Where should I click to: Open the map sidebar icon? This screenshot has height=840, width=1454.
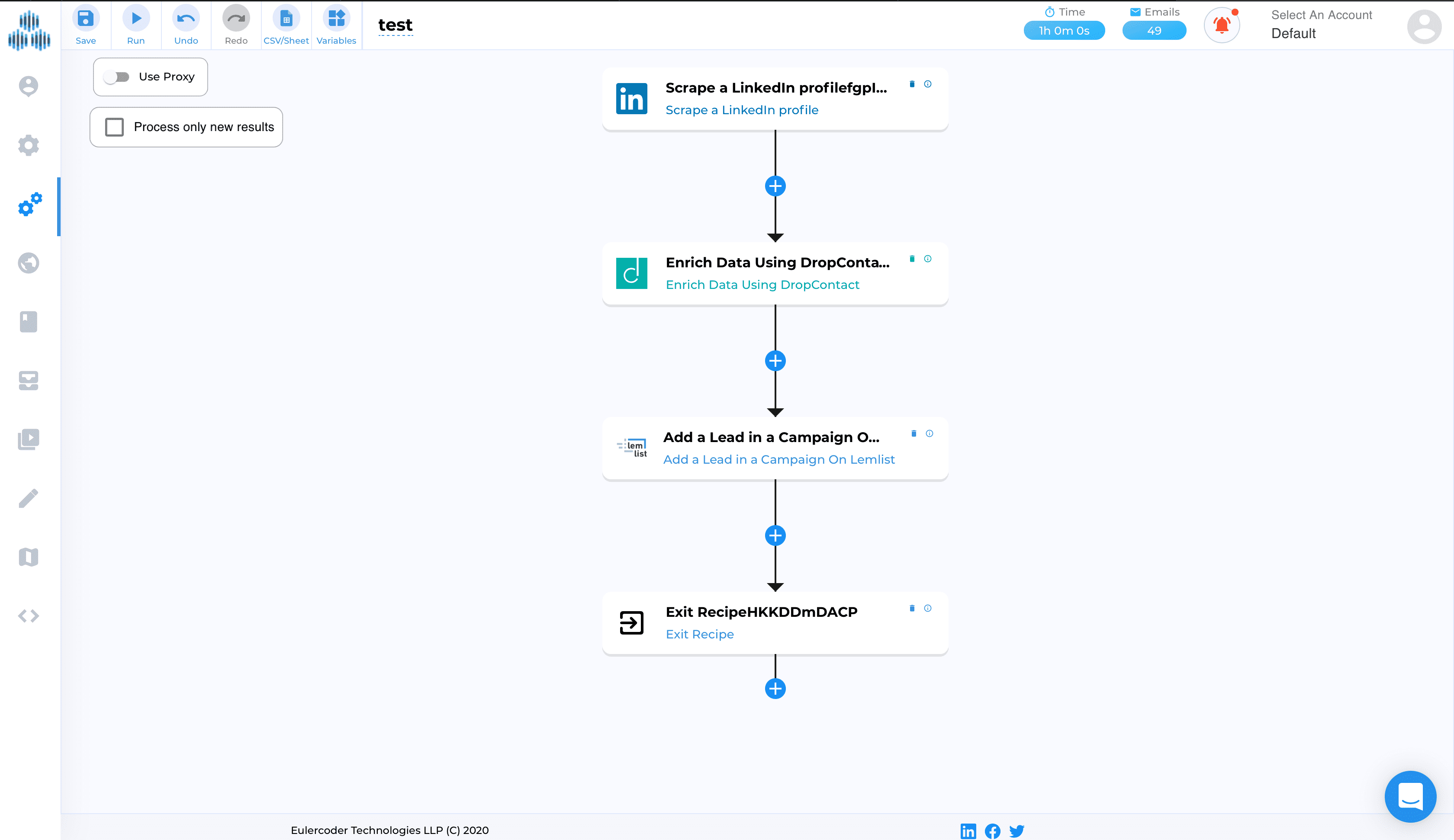[28, 557]
